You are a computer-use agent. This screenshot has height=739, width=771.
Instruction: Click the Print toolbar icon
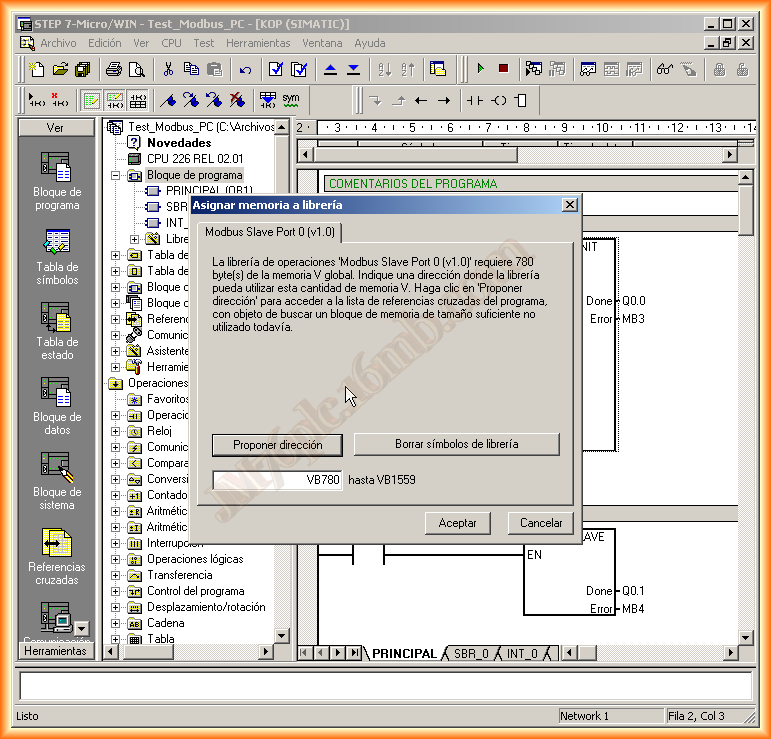[114, 69]
